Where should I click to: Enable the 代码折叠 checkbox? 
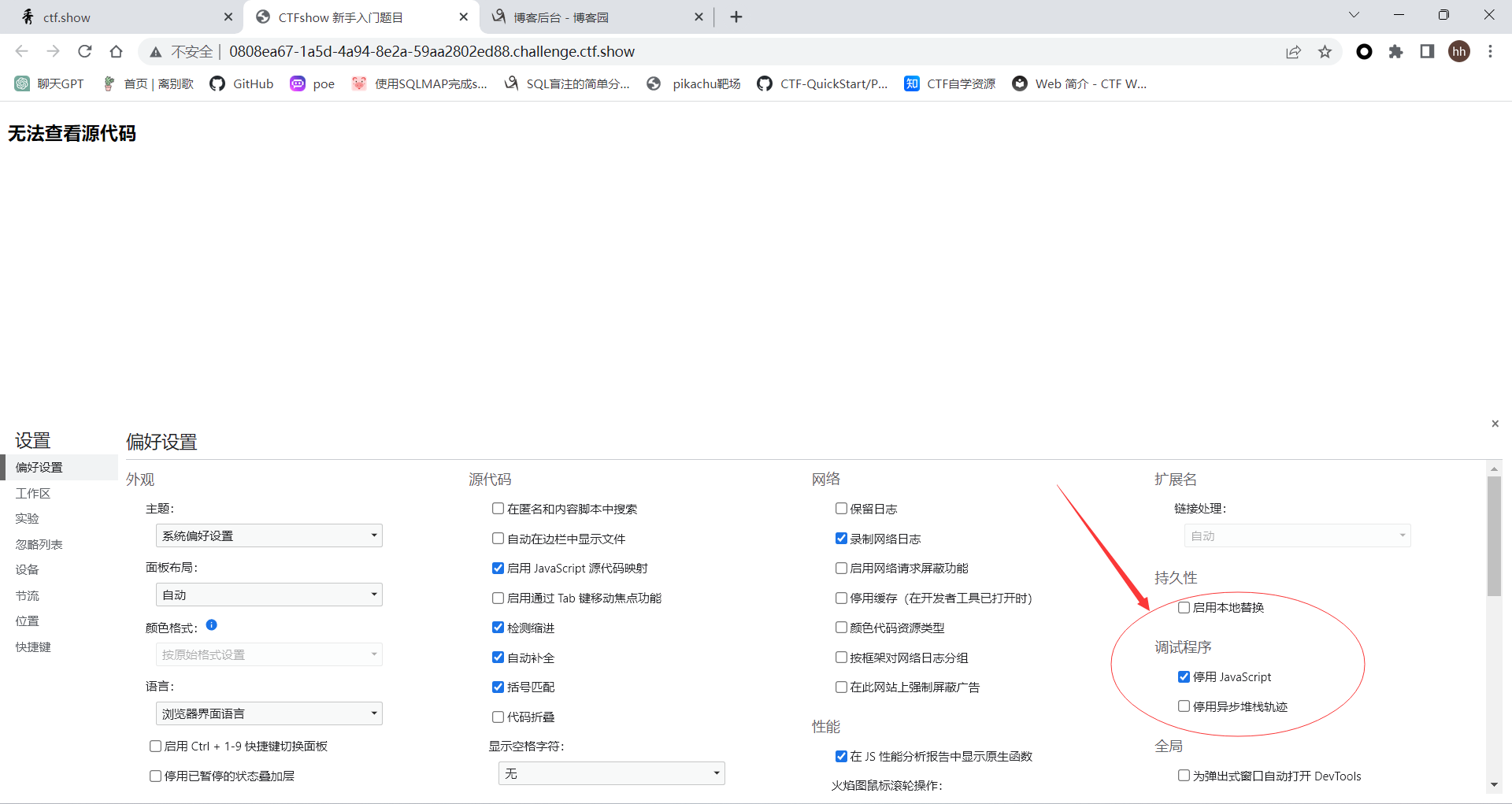coord(498,717)
